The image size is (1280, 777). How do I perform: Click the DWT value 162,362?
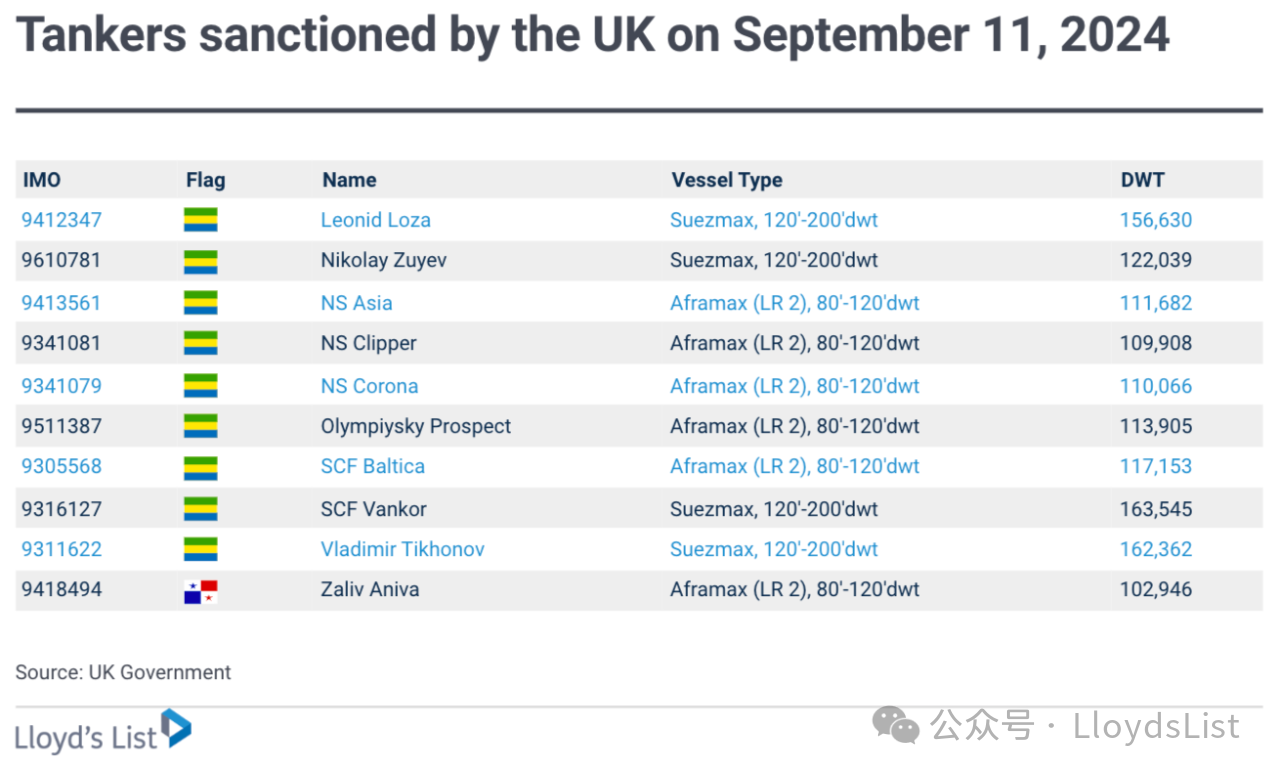(x=1156, y=549)
